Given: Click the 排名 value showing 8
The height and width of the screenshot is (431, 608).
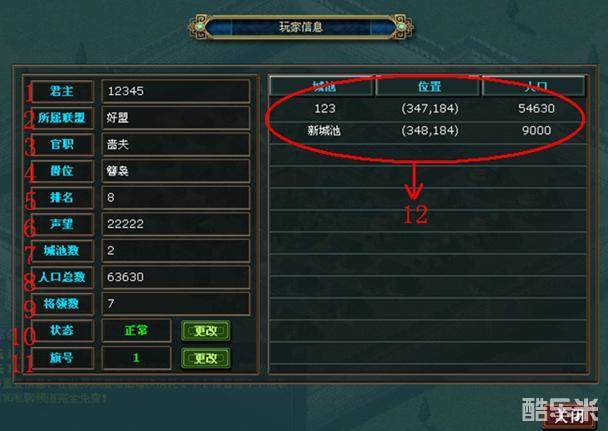Looking at the screenshot, I should tap(176, 198).
